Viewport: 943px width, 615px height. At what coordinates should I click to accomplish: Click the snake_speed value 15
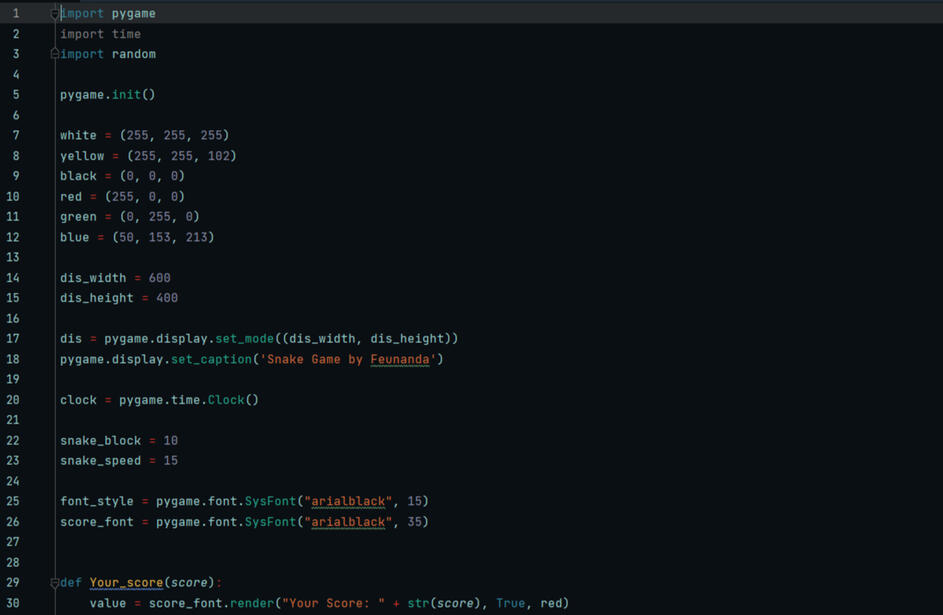click(x=170, y=461)
